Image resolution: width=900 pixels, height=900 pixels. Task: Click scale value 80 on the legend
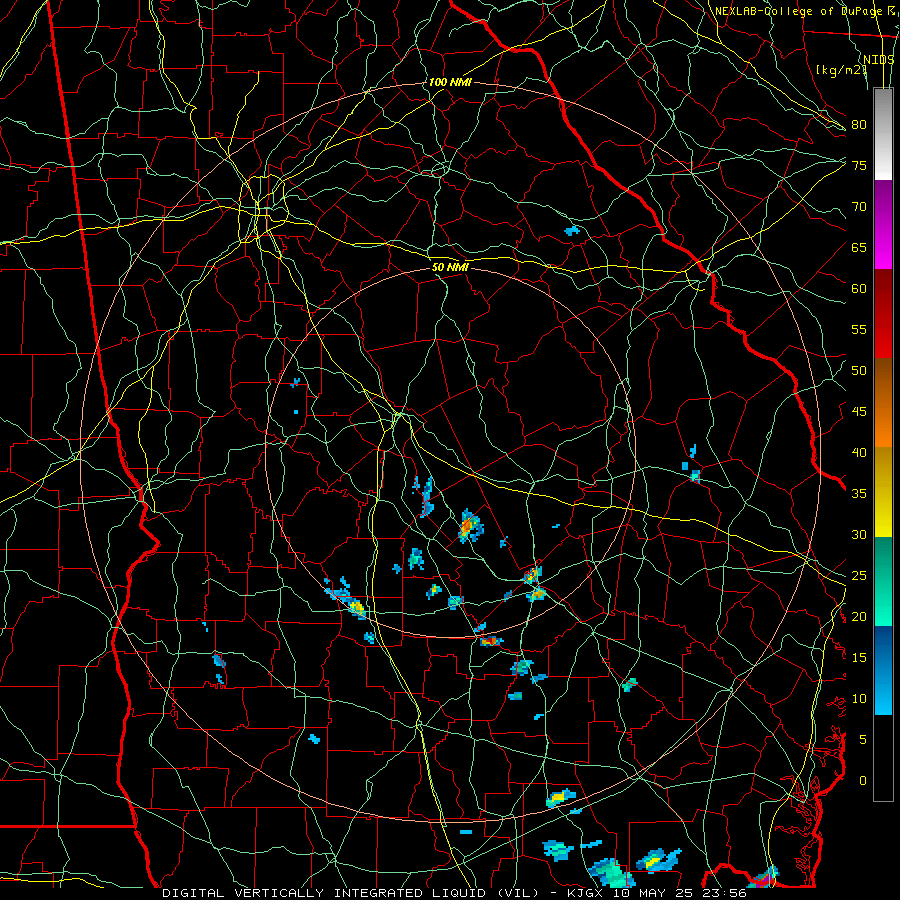point(859,125)
